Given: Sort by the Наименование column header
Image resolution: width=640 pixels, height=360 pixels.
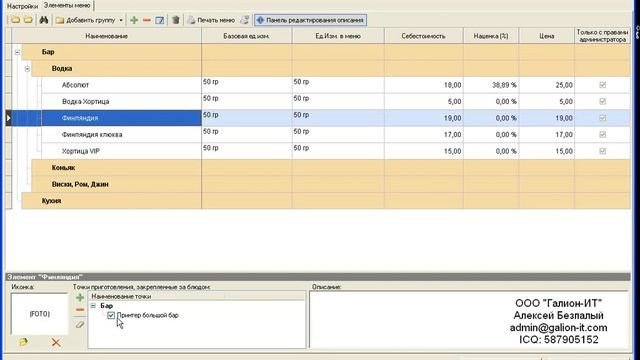Looking at the screenshot, I should pos(107,36).
